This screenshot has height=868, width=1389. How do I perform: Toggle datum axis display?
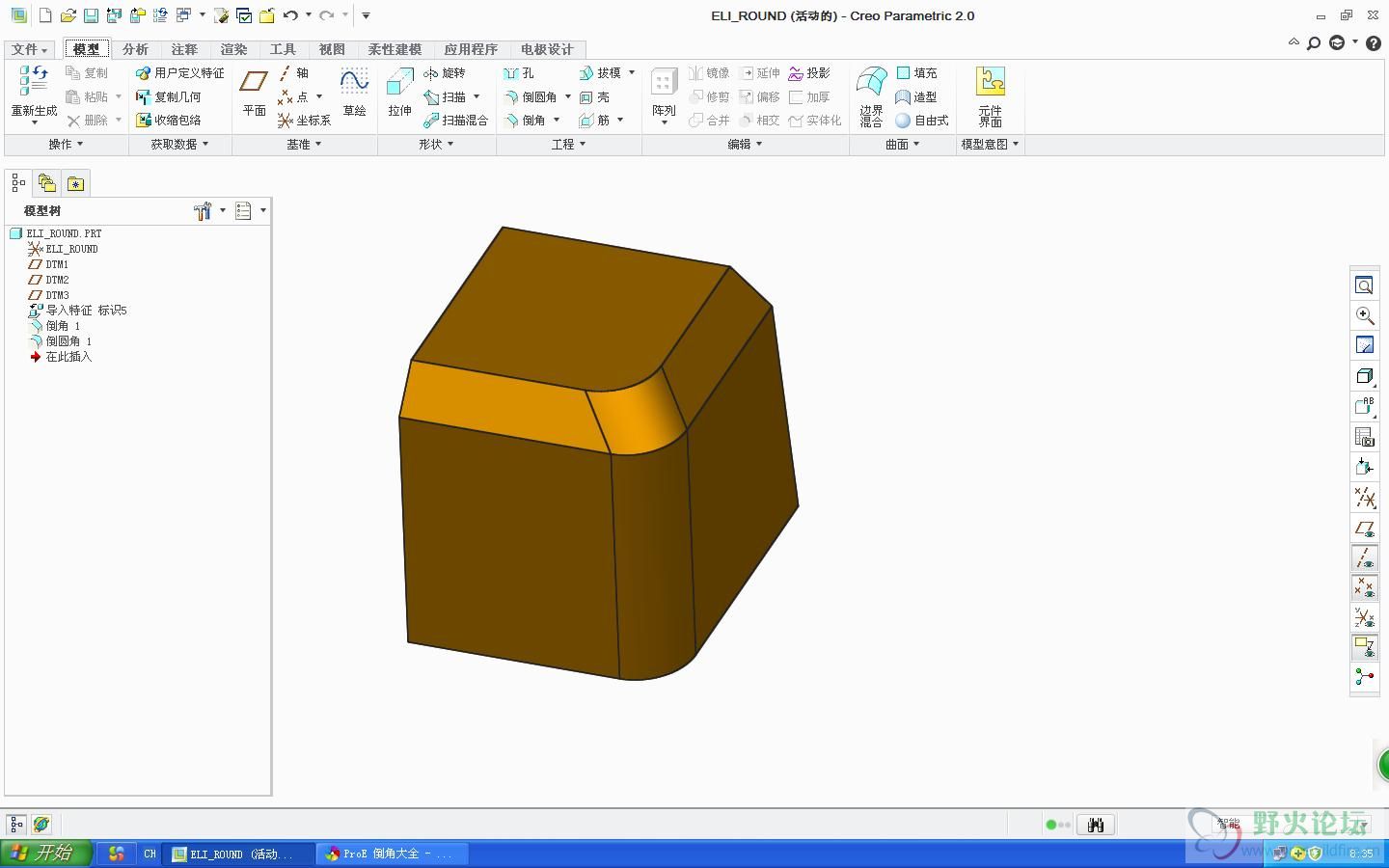click(1364, 557)
